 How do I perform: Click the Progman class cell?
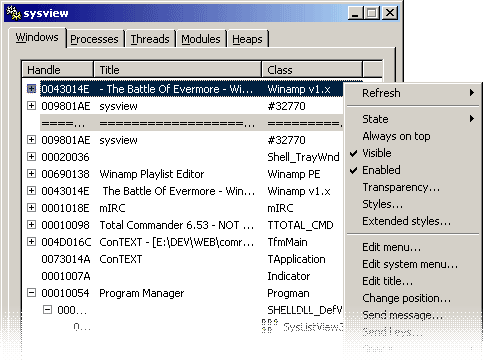(288, 293)
